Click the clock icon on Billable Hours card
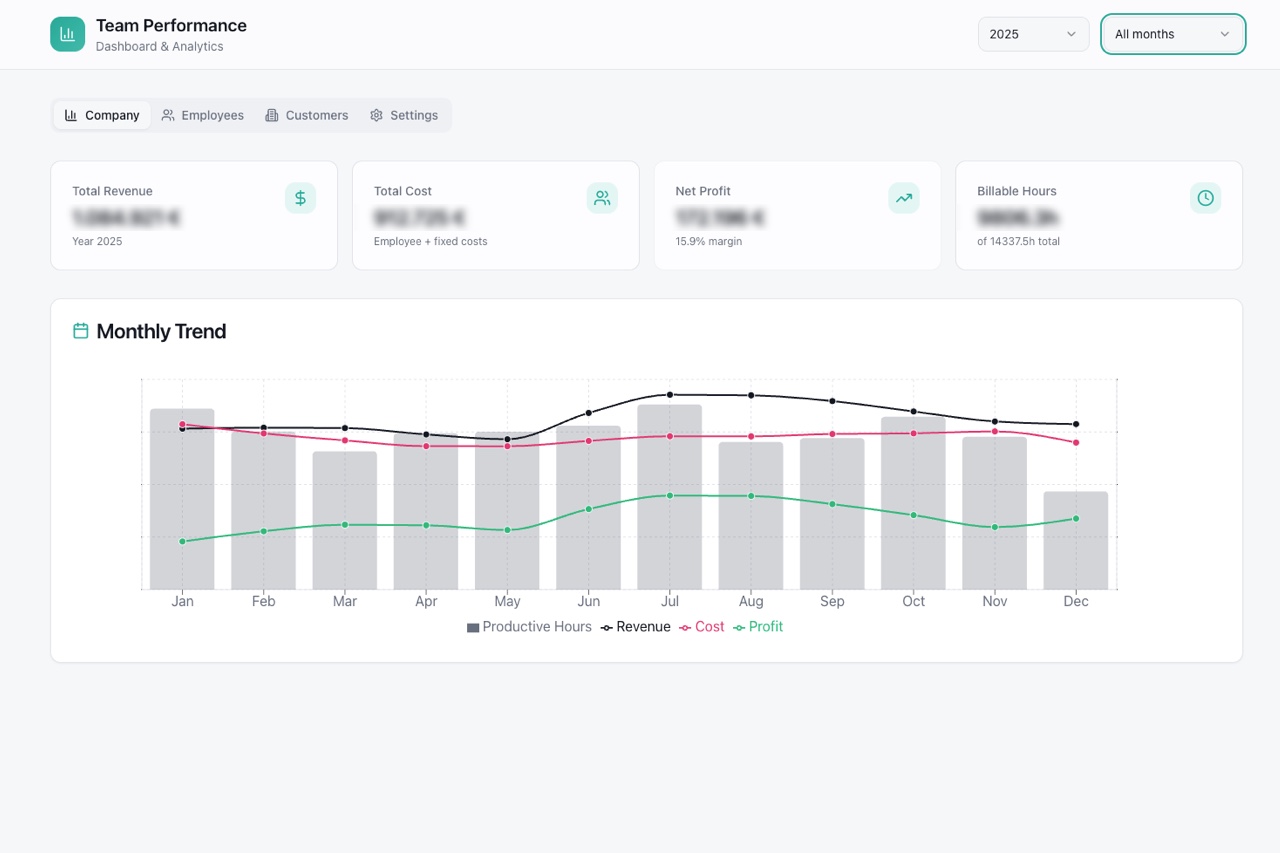Screen dimensions: 1280x853 click(1205, 198)
